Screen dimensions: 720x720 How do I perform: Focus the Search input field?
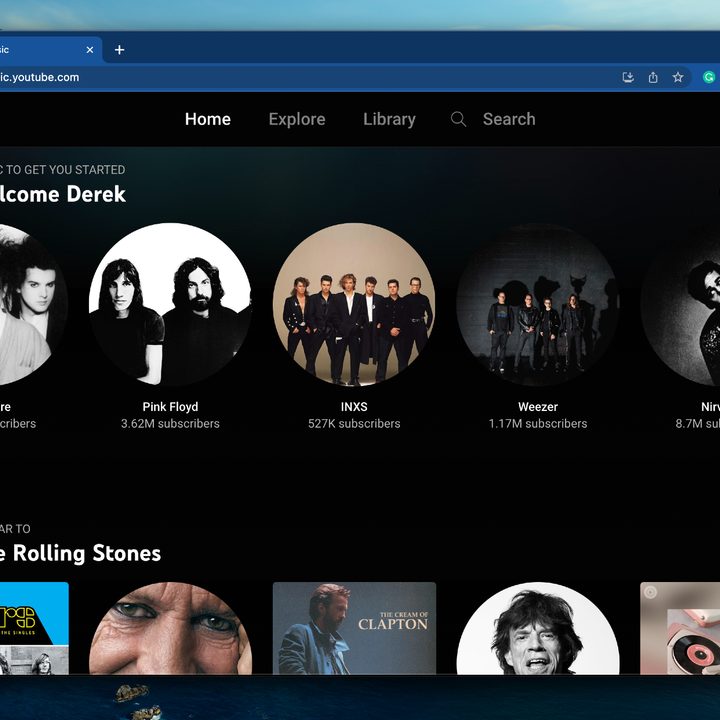click(509, 119)
